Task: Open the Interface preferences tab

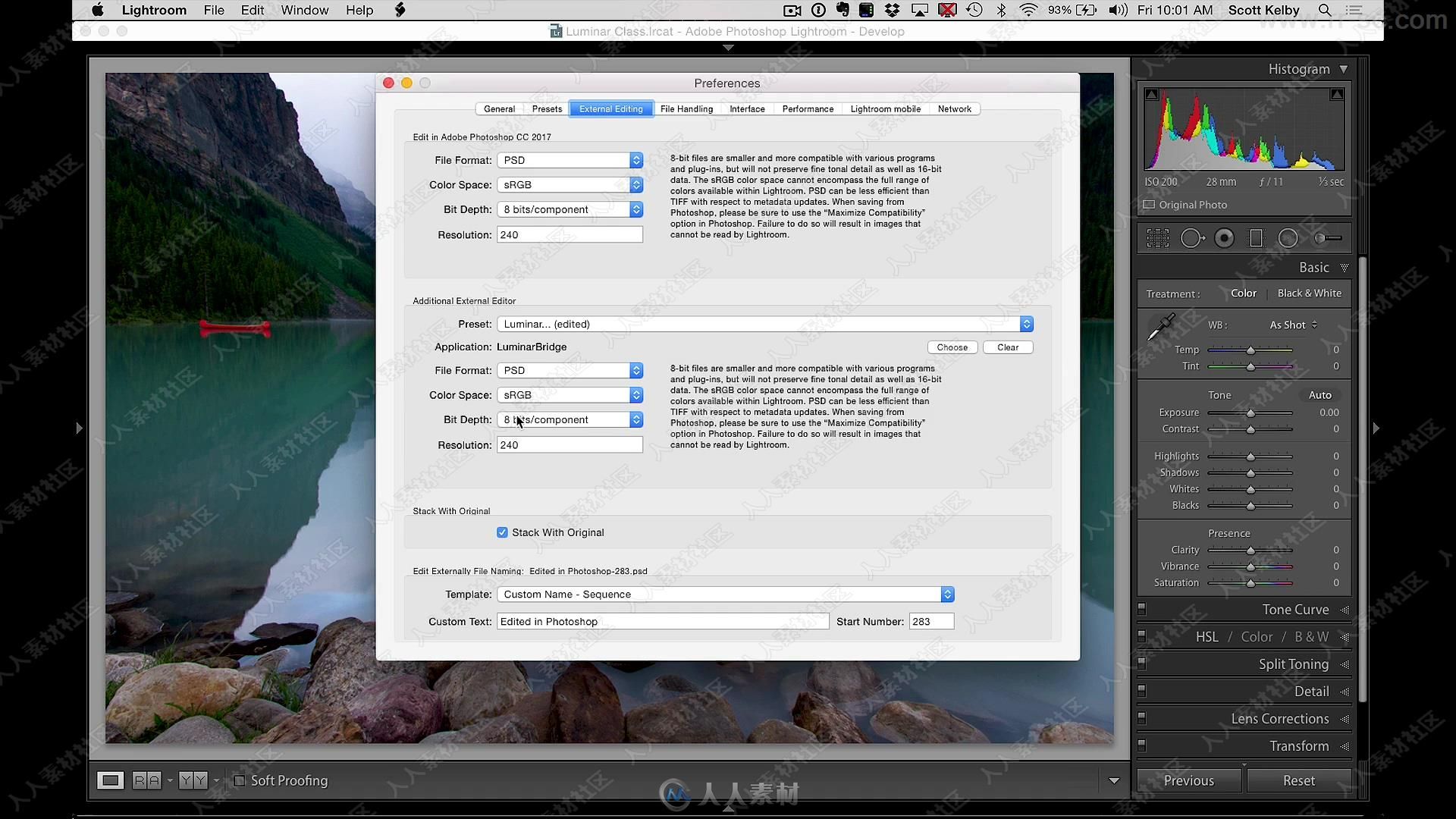Action: click(x=747, y=109)
